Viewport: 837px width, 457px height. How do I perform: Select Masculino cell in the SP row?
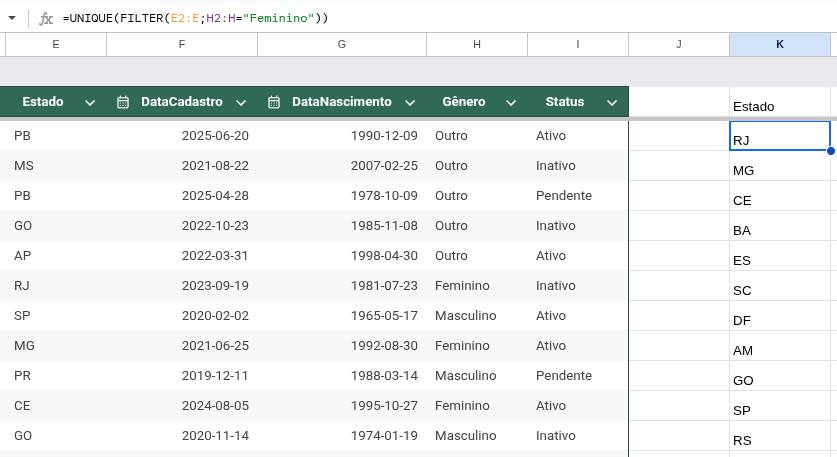tap(477, 316)
